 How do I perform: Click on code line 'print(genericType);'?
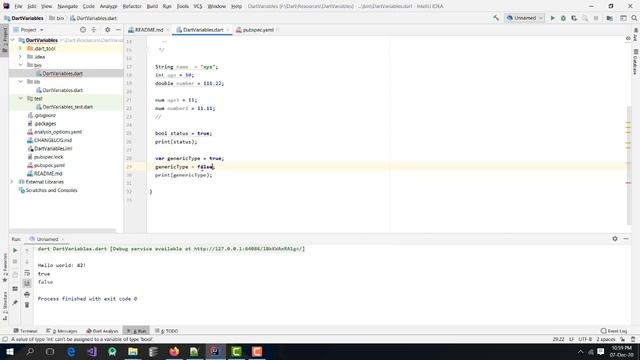click(184, 175)
